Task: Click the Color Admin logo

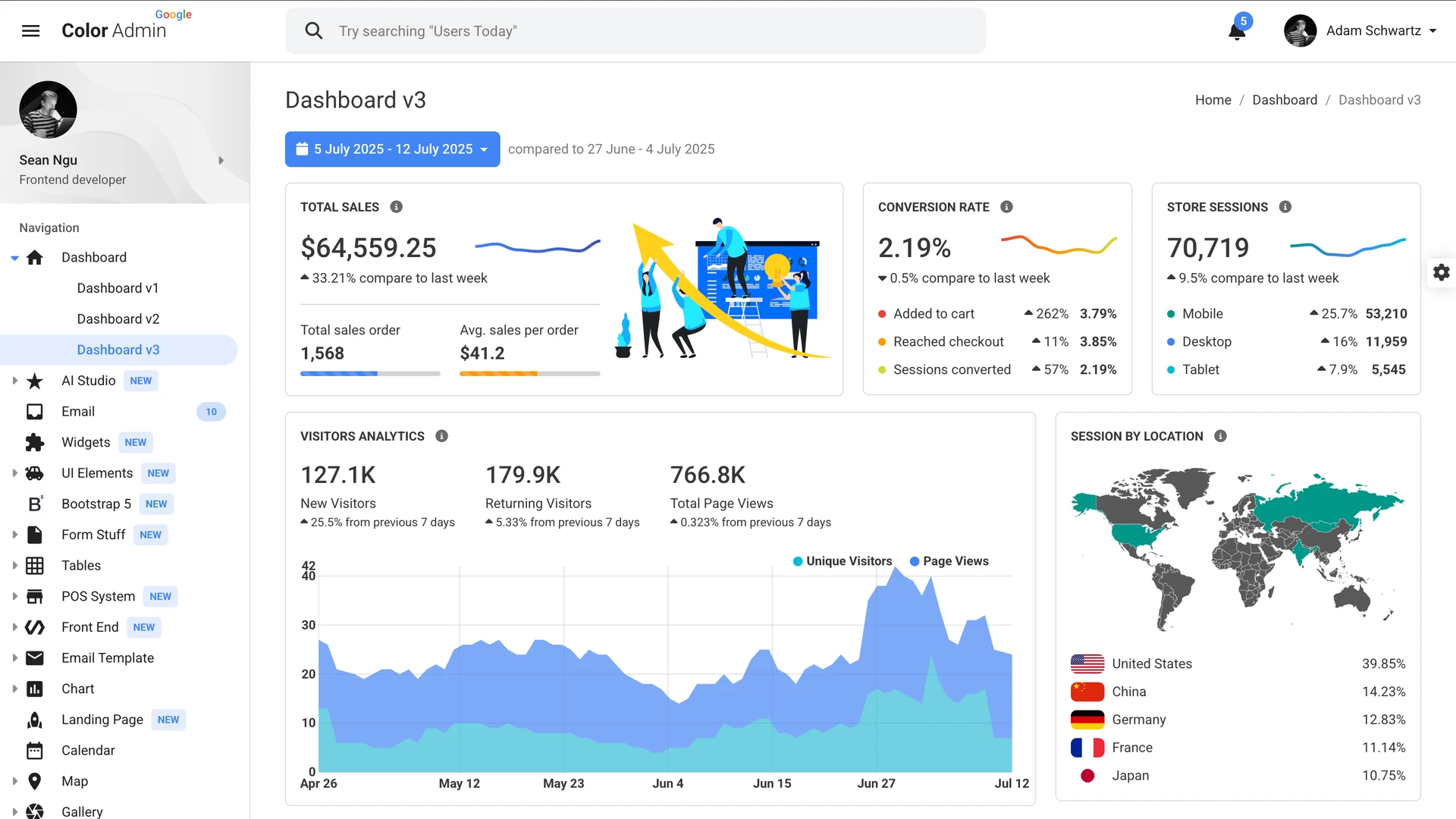Action: coord(114,30)
